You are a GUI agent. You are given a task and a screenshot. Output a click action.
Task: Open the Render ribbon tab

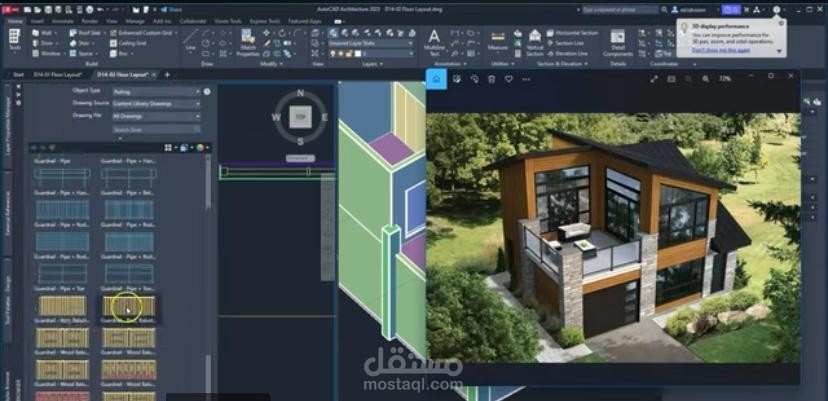(x=90, y=21)
